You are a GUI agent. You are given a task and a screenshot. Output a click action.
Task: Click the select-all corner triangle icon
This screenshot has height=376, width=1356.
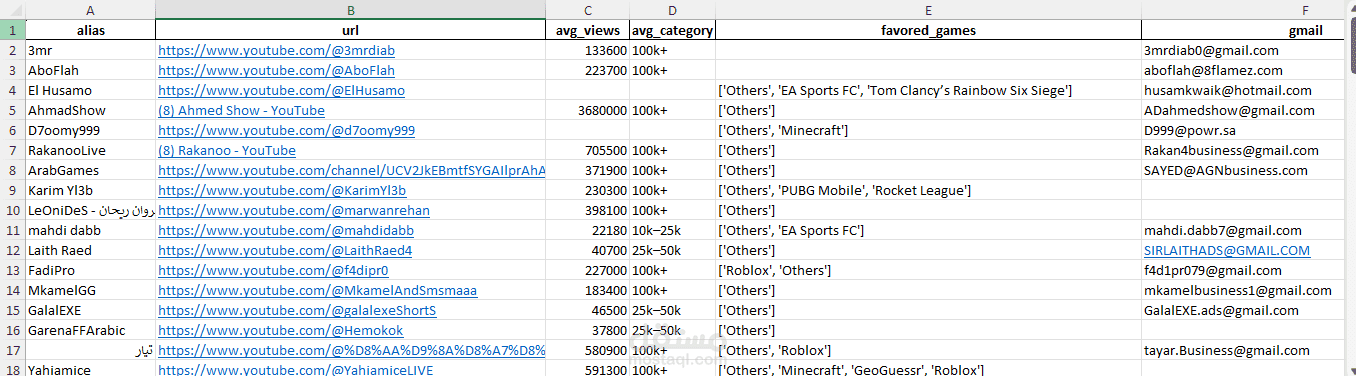click(12, 10)
